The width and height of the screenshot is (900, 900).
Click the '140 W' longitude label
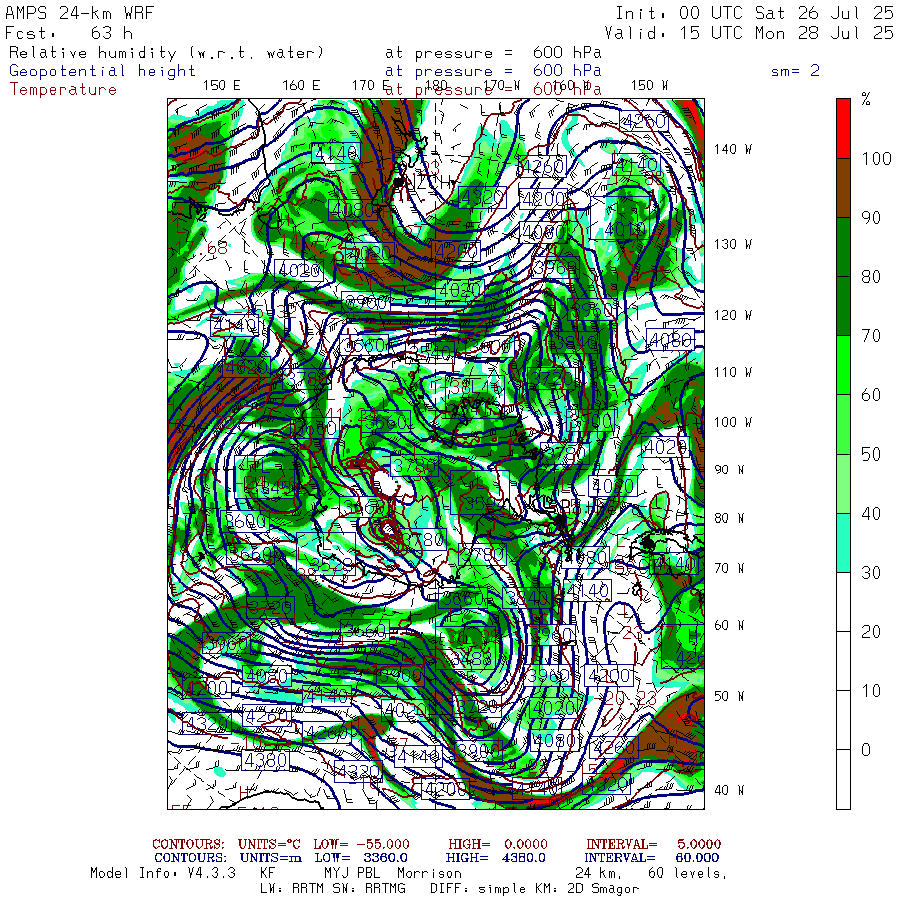coord(733,149)
